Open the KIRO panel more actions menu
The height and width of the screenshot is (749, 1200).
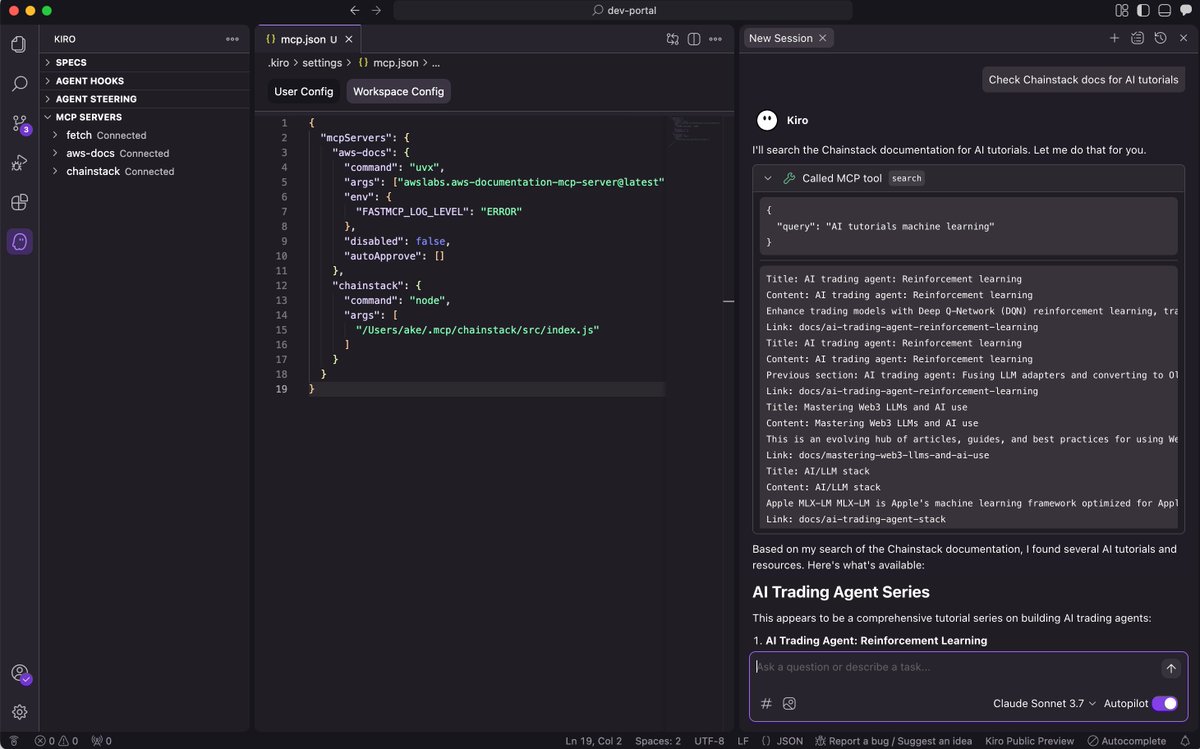point(232,39)
